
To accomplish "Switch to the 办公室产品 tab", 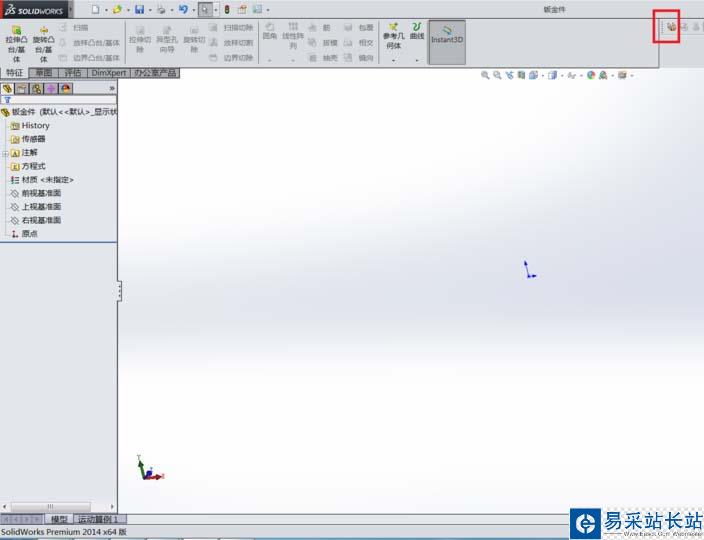I will 155,73.
